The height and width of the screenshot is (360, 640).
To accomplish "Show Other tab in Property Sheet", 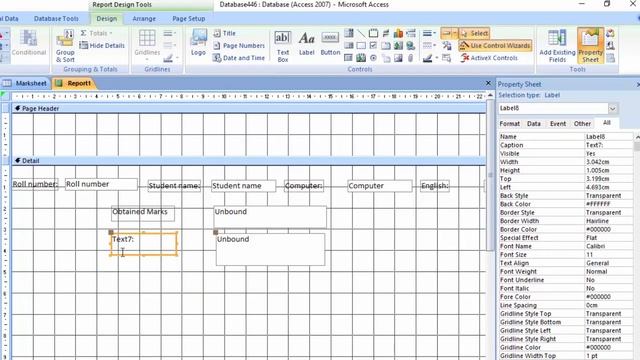I will (x=582, y=123).
